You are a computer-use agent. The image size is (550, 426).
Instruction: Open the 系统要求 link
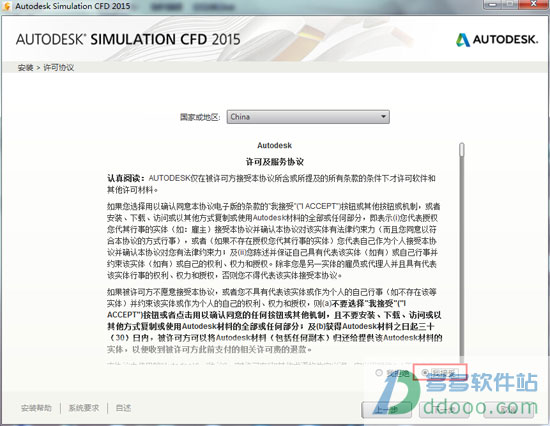pos(84,408)
